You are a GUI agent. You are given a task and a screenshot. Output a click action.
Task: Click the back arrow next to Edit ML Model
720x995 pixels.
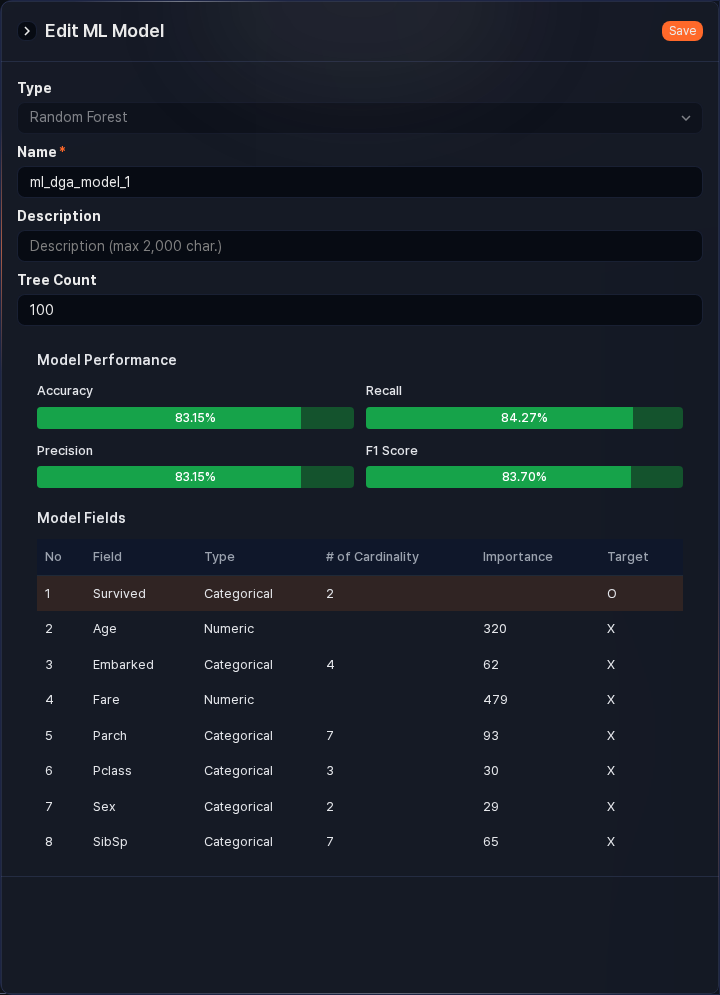pyautogui.click(x=25, y=31)
